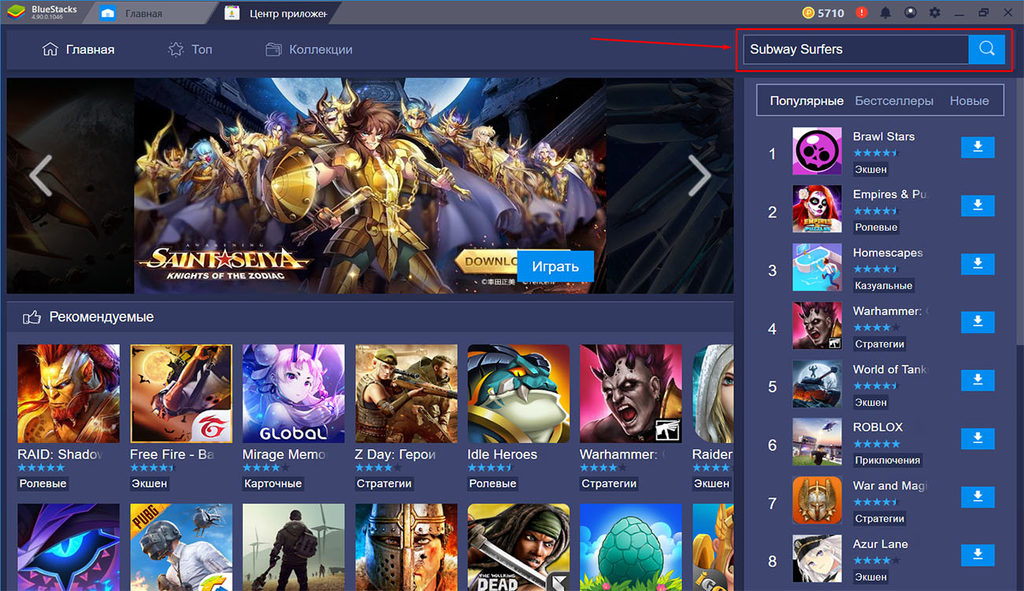Open the settings gear icon

935,12
